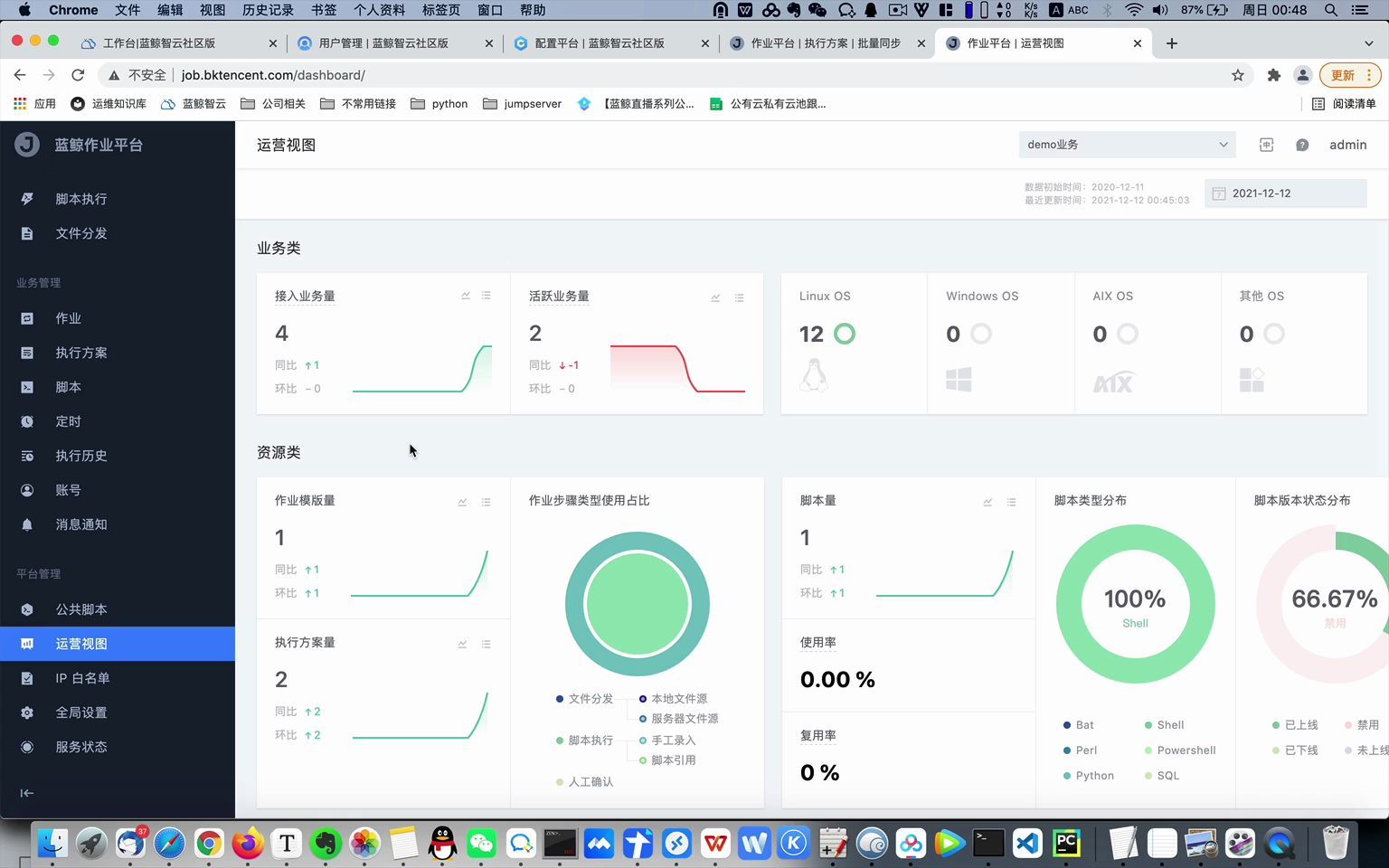1389x868 pixels.
Task: Open 定时 scheduled tasks page
Action: [68, 421]
